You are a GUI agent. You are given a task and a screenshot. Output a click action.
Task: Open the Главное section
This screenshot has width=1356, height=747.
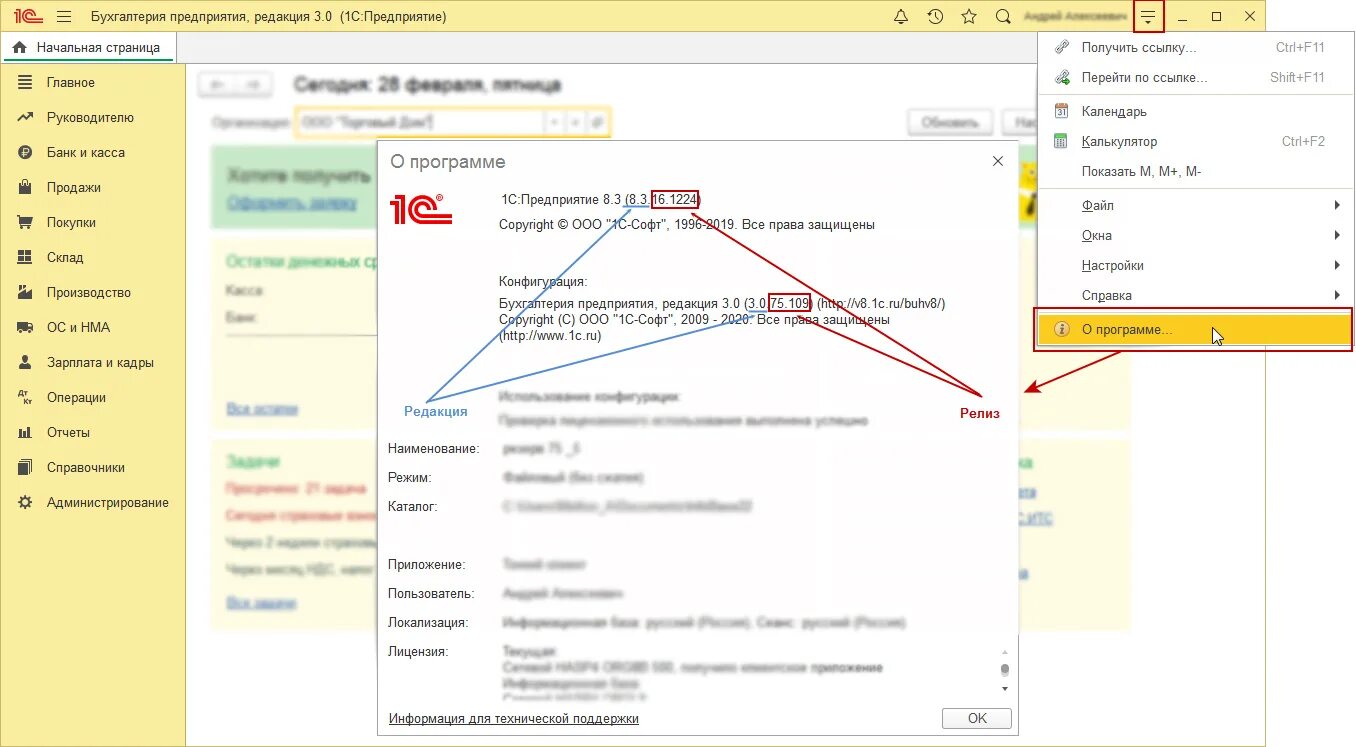(71, 83)
